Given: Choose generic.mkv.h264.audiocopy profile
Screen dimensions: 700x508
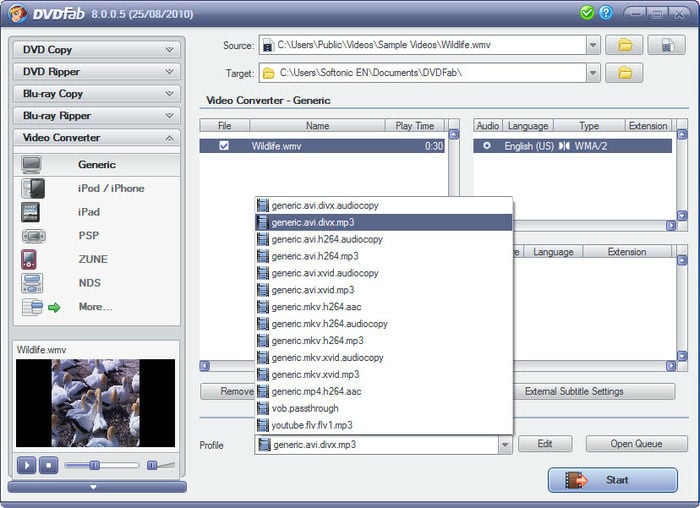Looking at the screenshot, I should pos(384,324).
